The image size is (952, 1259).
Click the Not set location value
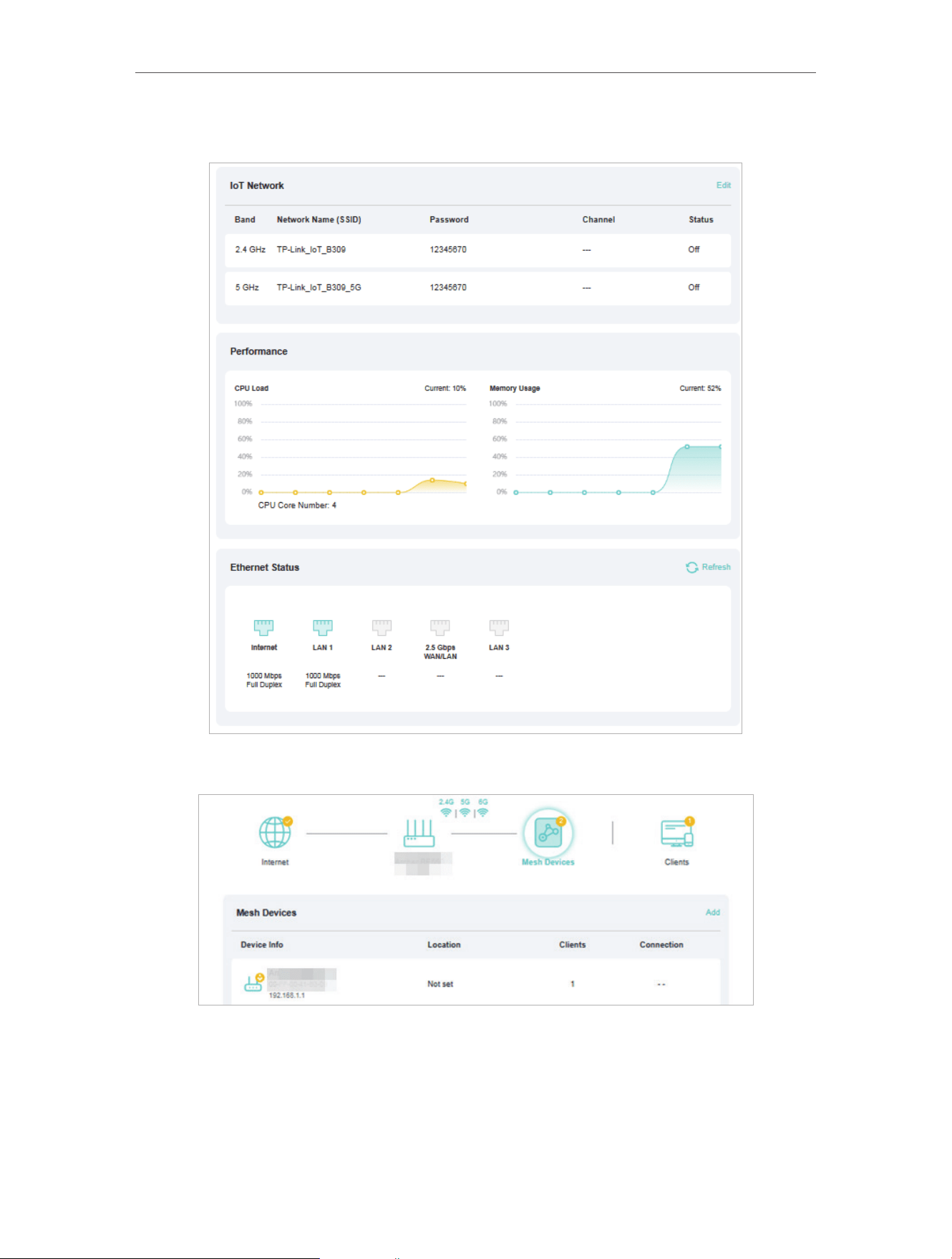tap(440, 984)
